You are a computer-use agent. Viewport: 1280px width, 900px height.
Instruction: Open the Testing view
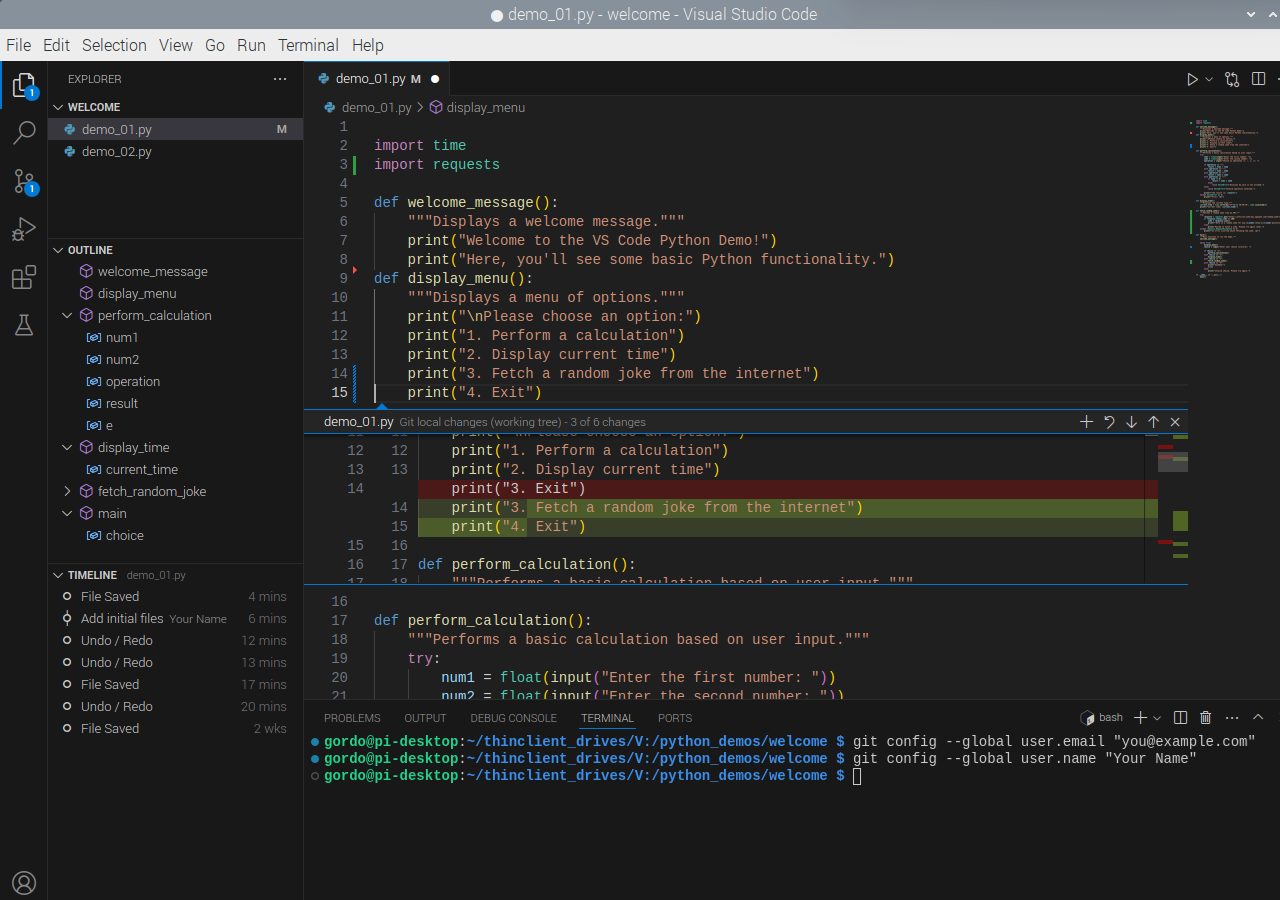[x=24, y=325]
